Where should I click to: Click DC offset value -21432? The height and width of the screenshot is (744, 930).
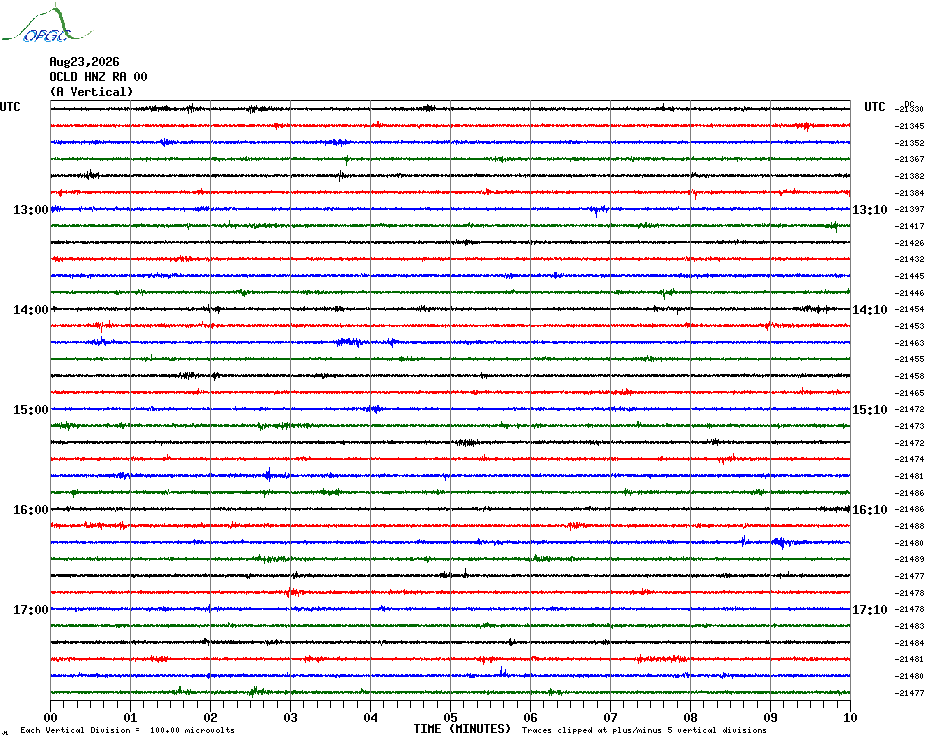pyautogui.click(x=909, y=259)
